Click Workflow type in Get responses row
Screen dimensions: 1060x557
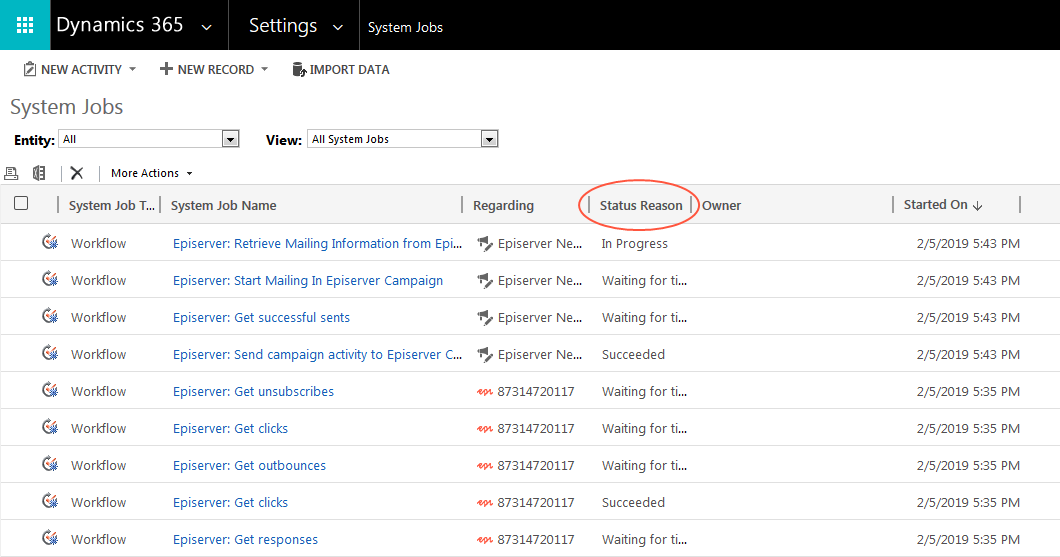98,539
